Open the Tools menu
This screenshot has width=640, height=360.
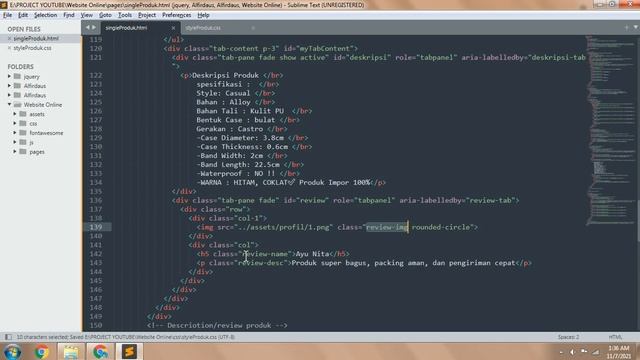125,15
